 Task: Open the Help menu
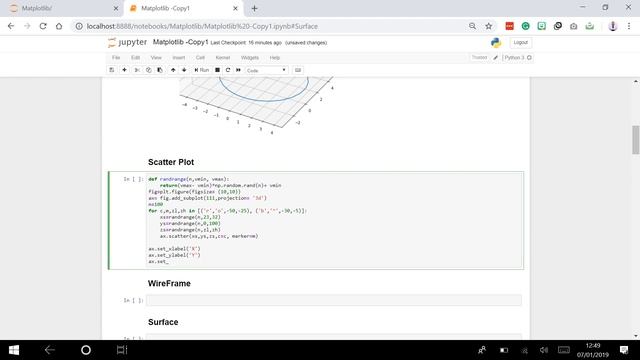click(275, 58)
